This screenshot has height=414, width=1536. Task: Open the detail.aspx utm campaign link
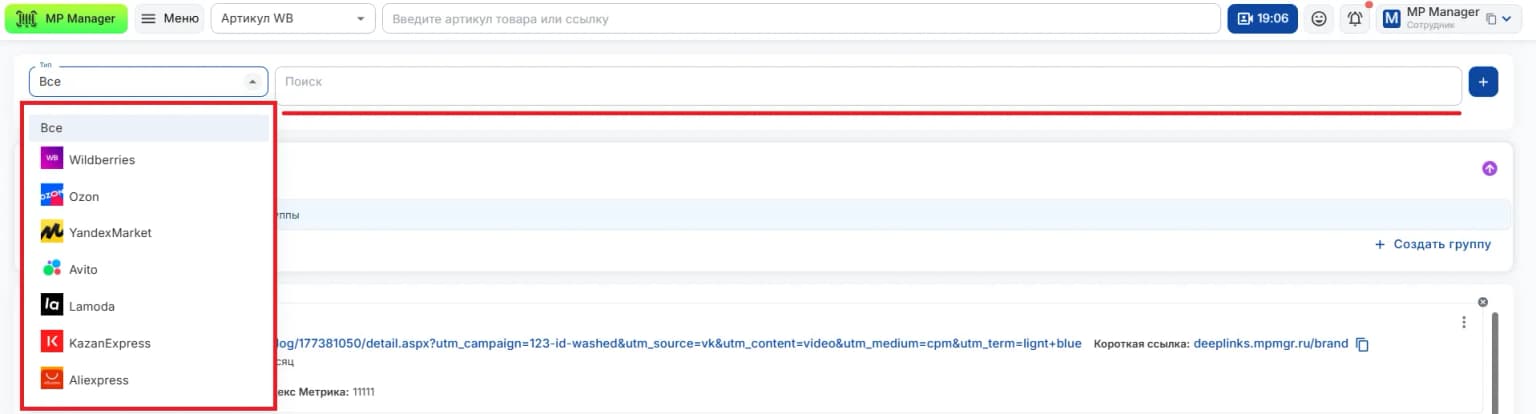tap(678, 343)
